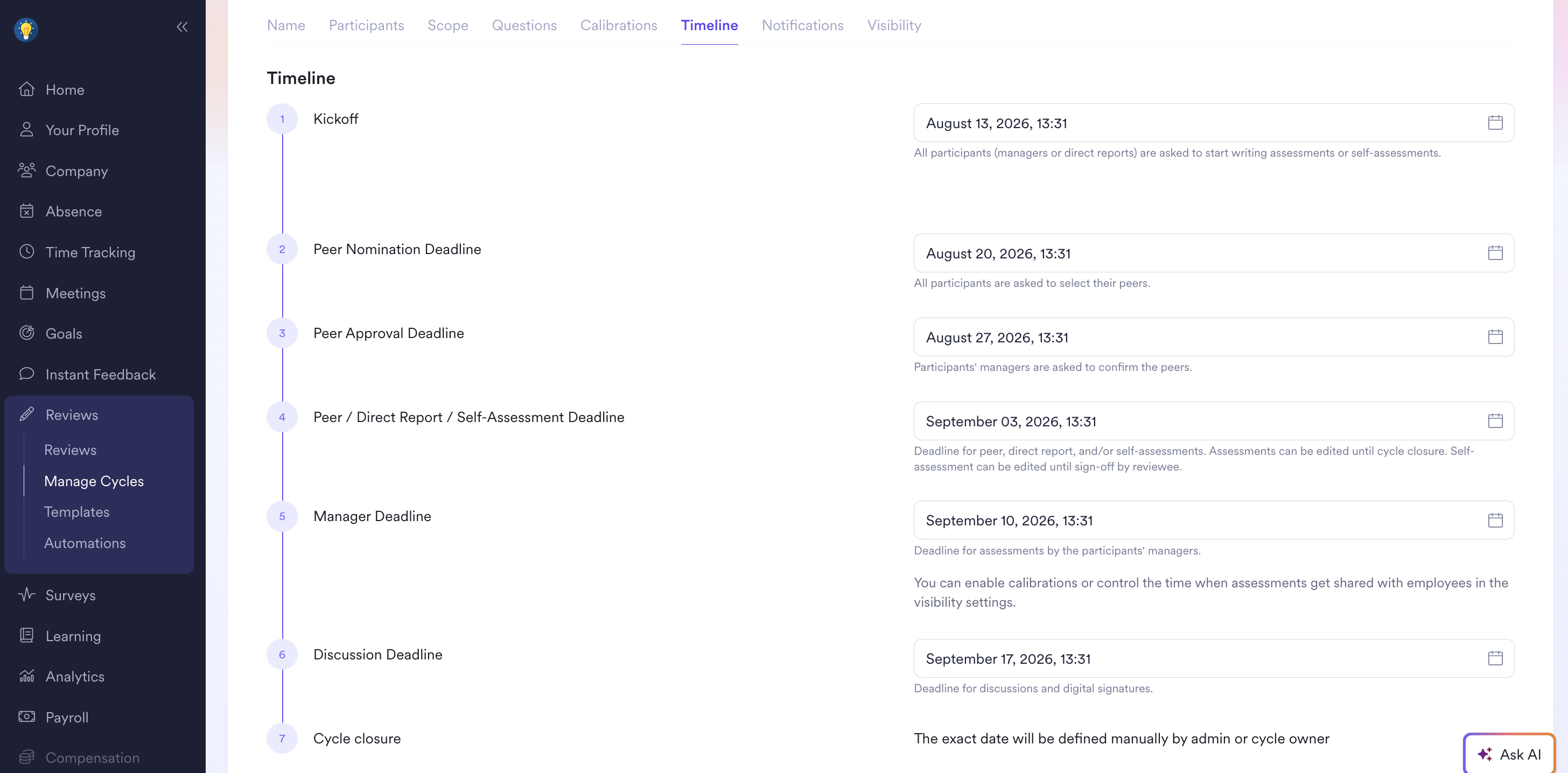Open calendar picker for Manager Deadline
The width and height of the screenshot is (1568, 773).
[1495, 521]
